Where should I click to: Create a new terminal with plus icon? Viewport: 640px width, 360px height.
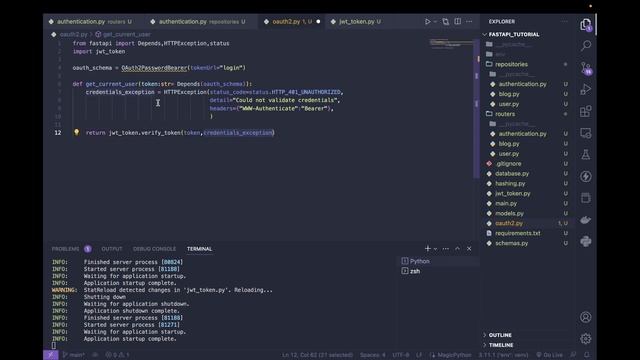427,249
